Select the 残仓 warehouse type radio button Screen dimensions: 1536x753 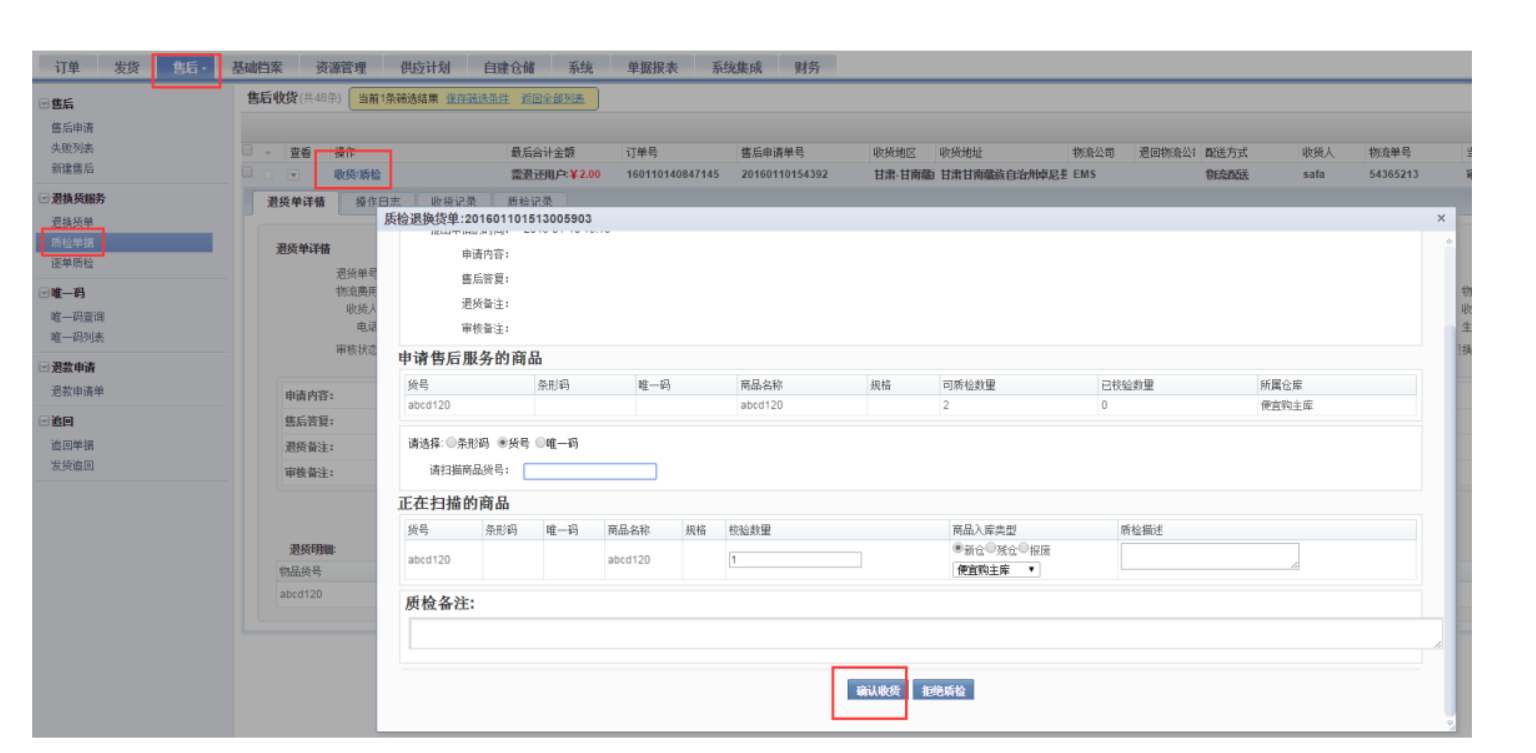tap(991, 548)
